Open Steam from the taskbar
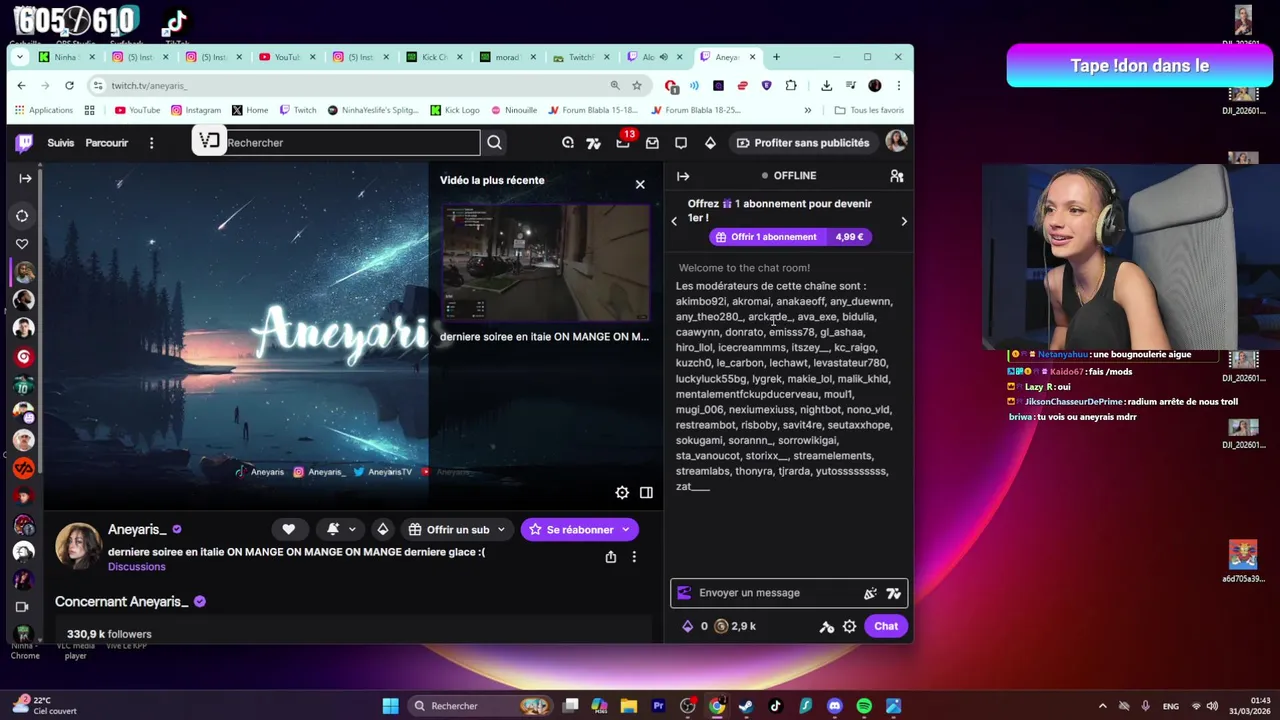1280x720 pixels. pyautogui.click(x=746, y=706)
